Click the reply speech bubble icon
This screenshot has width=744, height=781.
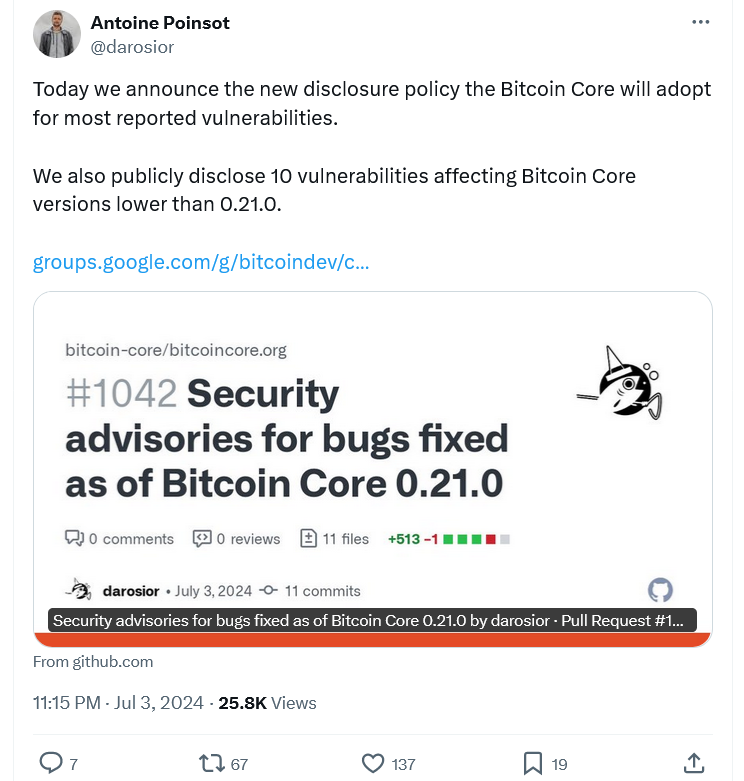coord(51,763)
